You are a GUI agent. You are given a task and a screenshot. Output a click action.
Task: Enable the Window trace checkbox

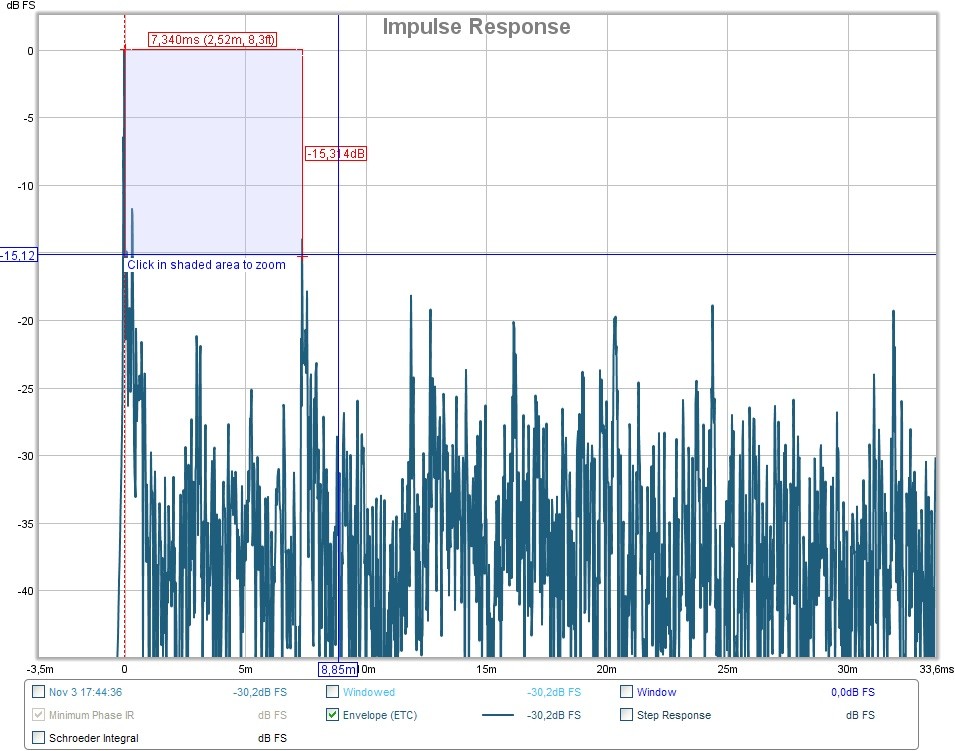pos(626,691)
